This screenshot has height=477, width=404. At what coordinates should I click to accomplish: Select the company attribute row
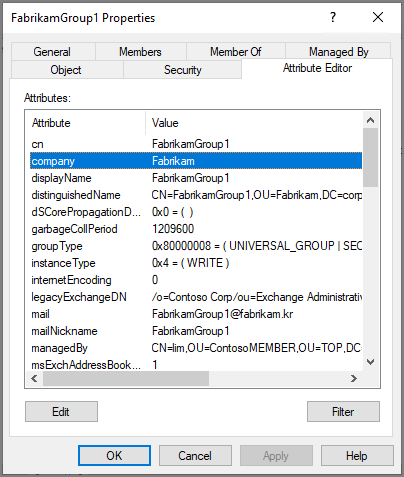[196, 161]
